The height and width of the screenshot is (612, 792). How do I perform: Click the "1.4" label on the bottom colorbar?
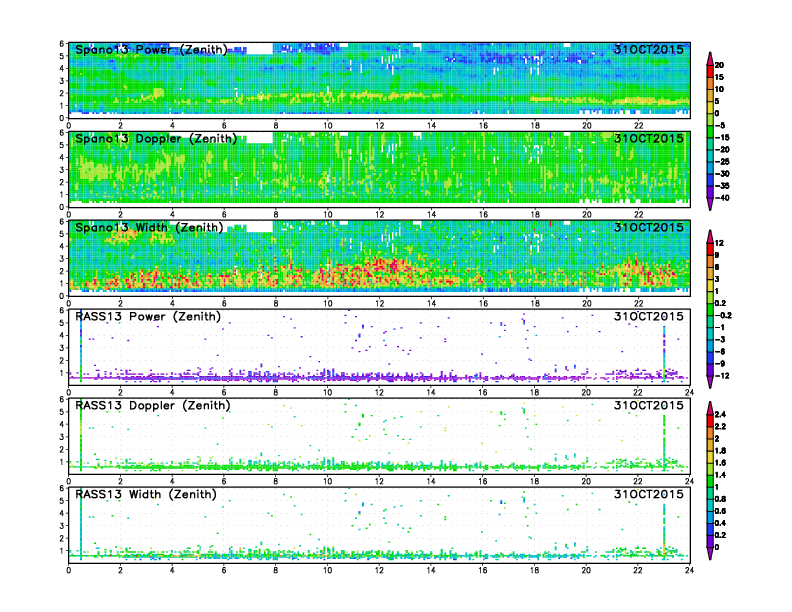(x=721, y=475)
